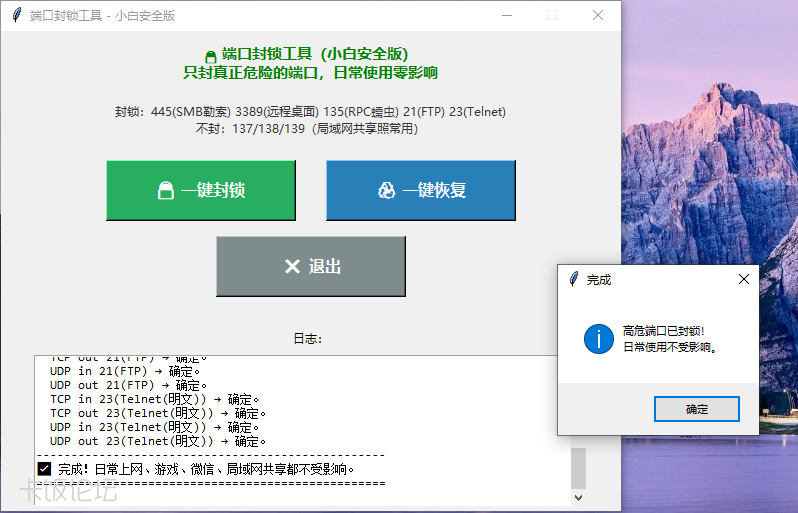The image size is (798, 513).
Task: Click log line 'TCP out 23(Telnet(明文)) → 确定。'
Action: click(x=158, y=413)
